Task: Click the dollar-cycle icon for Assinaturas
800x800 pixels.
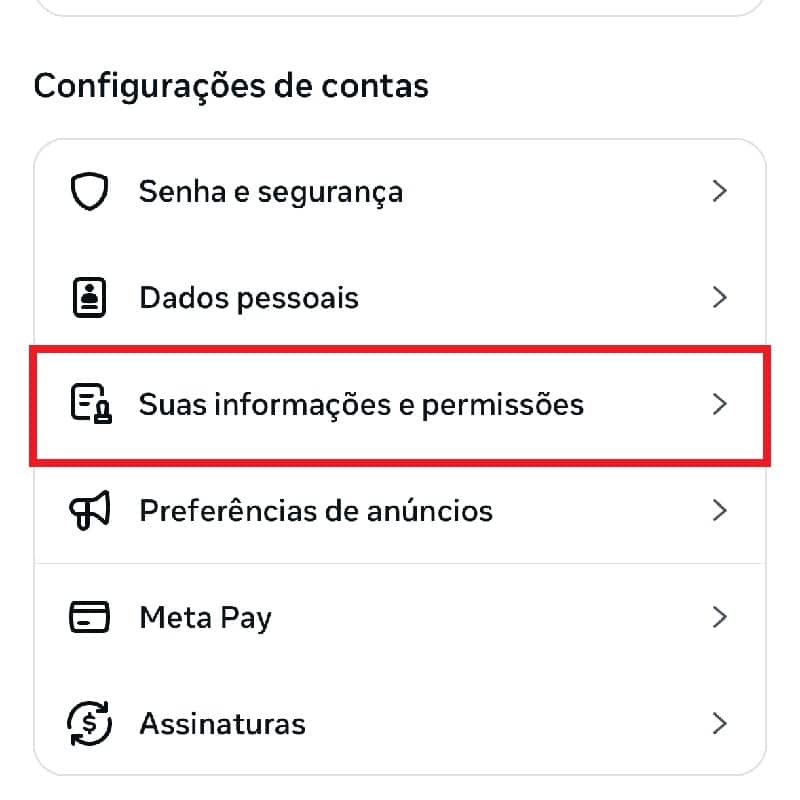Action: 89,722
